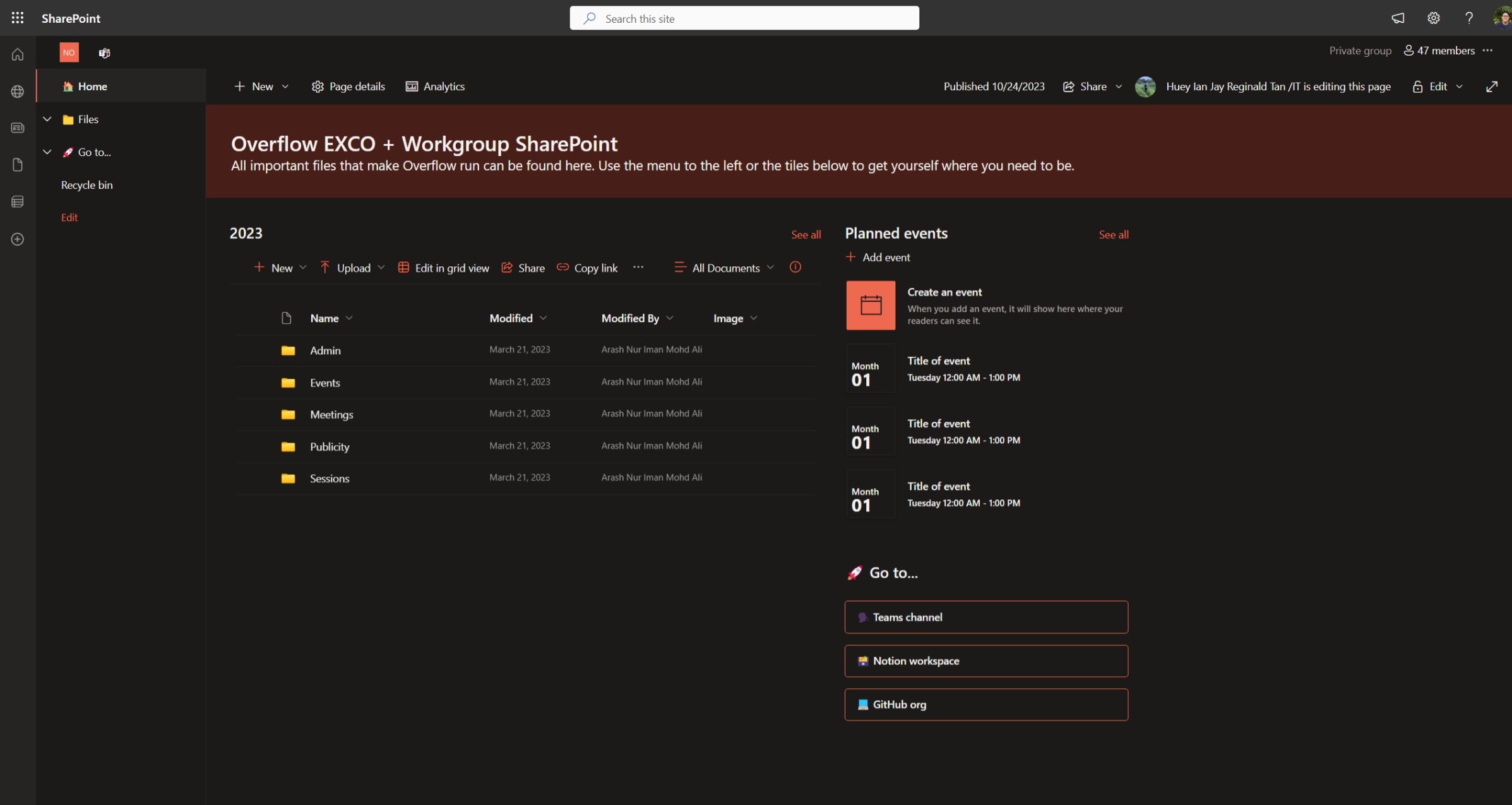
Task: Open the document library info pane icon
Action: (x=795, y=267)
